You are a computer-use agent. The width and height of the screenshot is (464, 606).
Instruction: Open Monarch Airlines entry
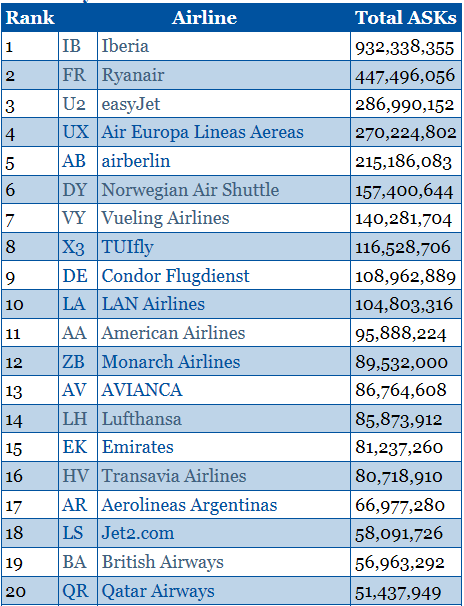(x=171, y=362)
